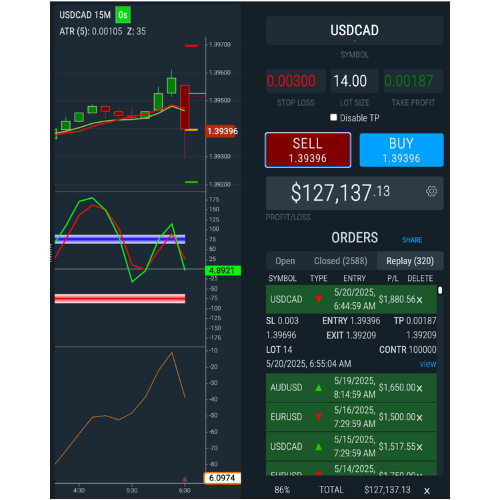Screen dimensions: 500x500
Task: Click the CONTR 100000 detail
Action: click(408, 350)
